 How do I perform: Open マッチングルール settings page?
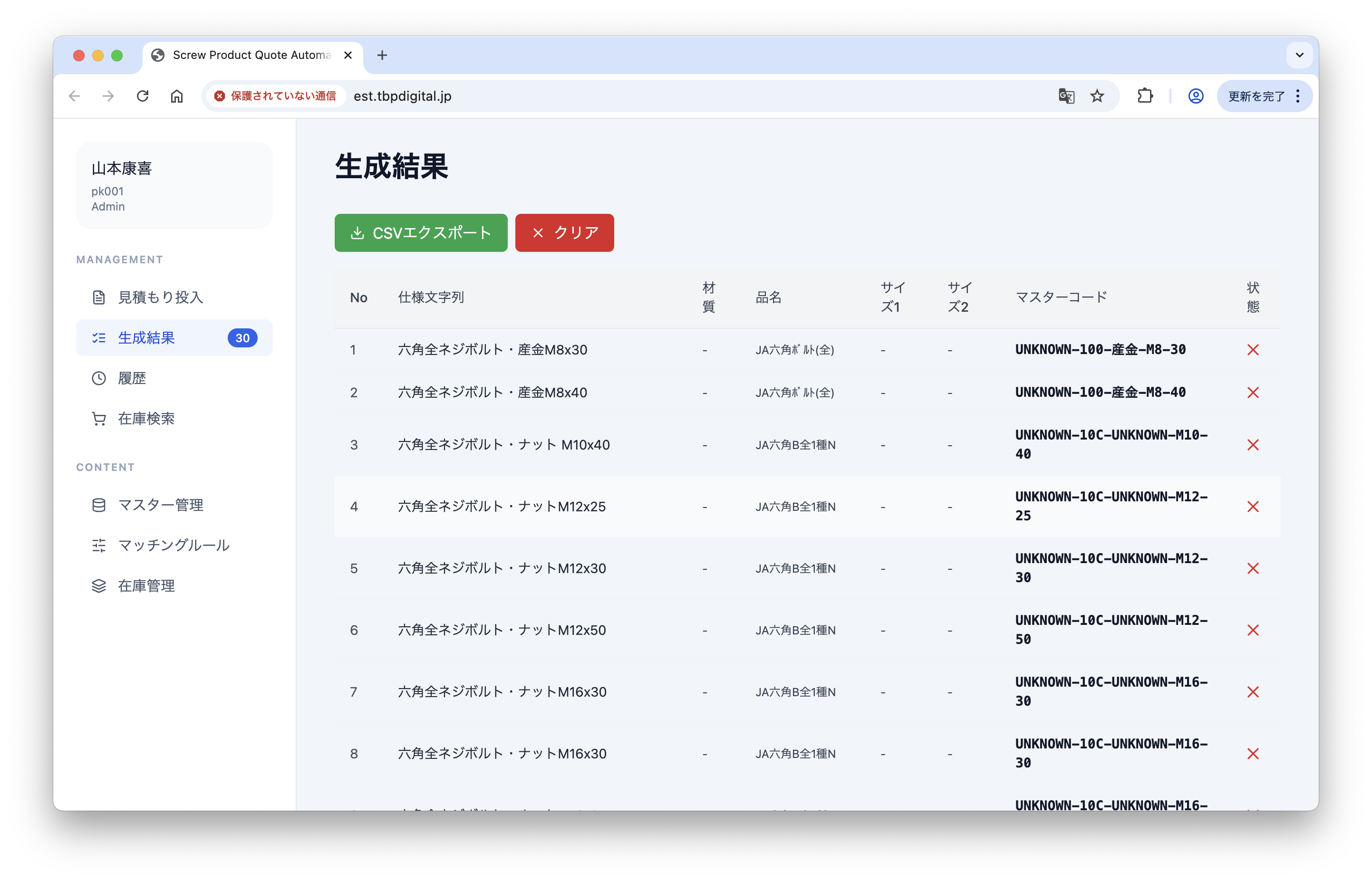[x=174, y=545]
